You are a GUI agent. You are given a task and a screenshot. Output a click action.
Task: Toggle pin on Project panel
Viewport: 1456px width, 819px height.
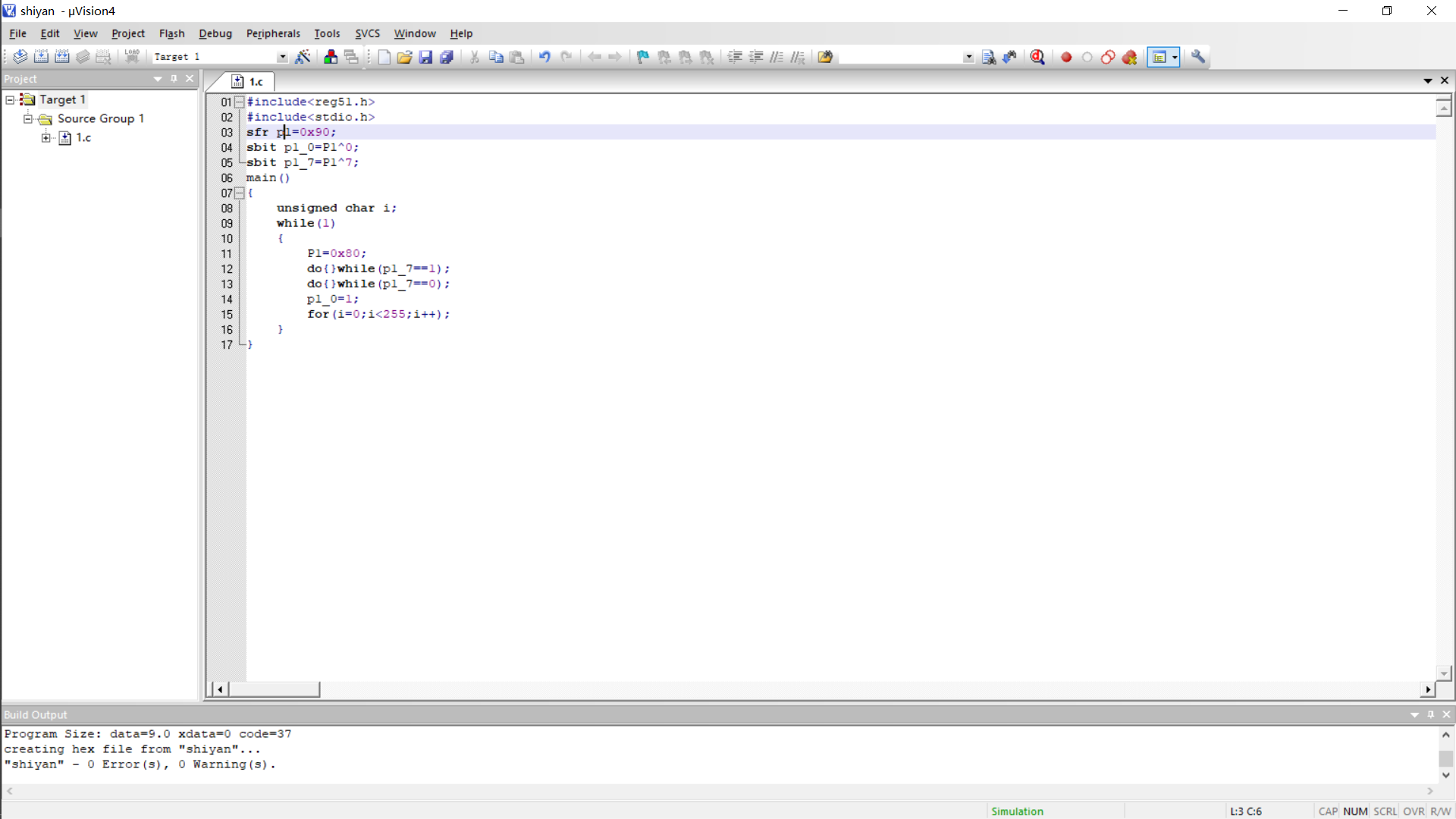coord(174,79)
